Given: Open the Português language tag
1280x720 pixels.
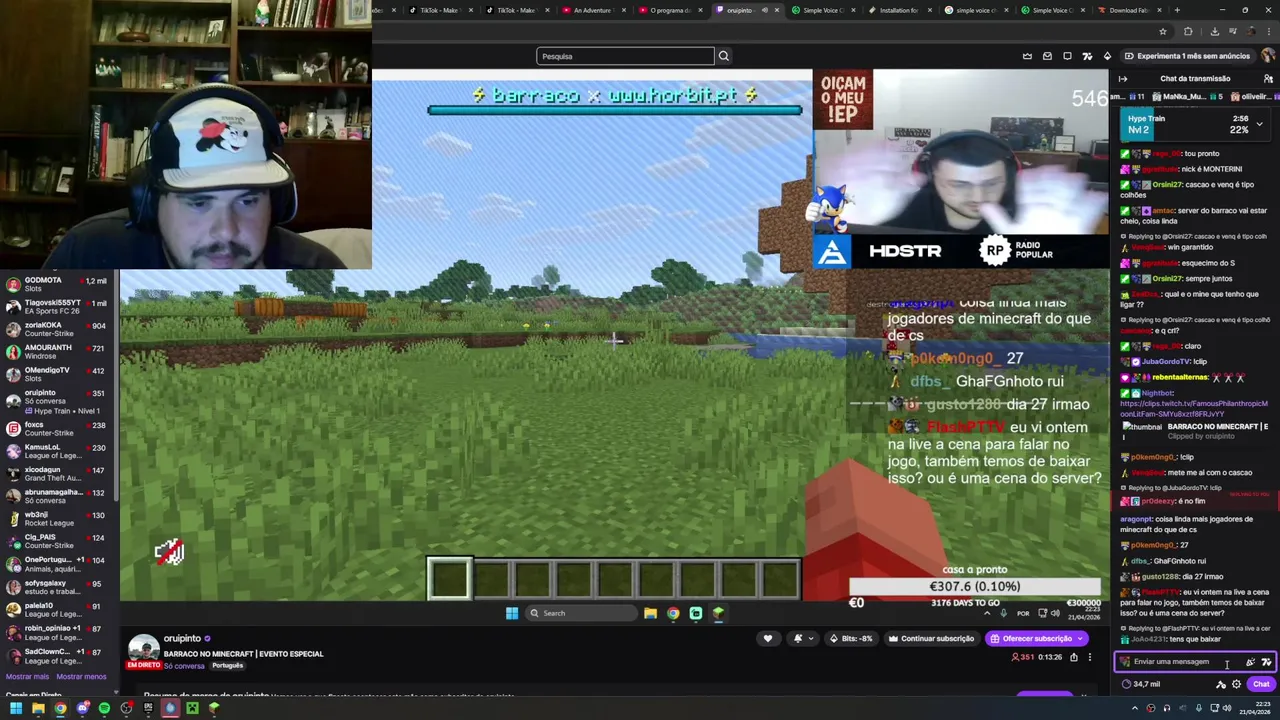Looking at the screenshot, I should pyautogui.click(x=227, y=666).
